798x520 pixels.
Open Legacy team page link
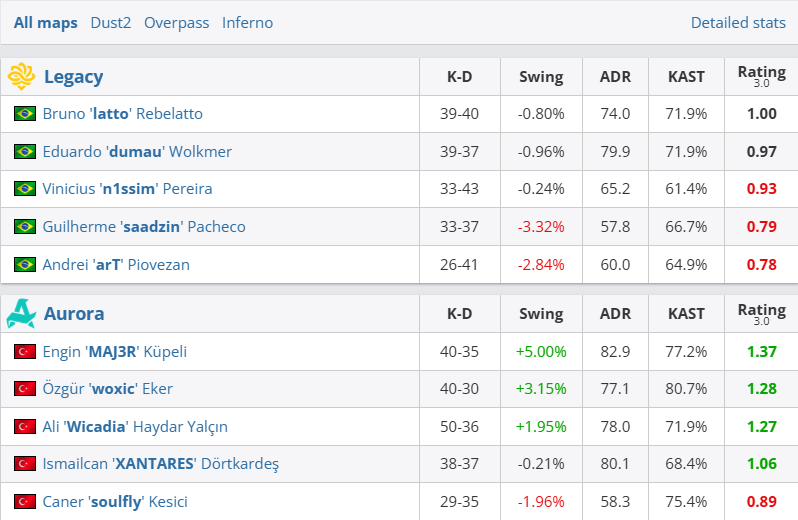click(x=73, y=76)
